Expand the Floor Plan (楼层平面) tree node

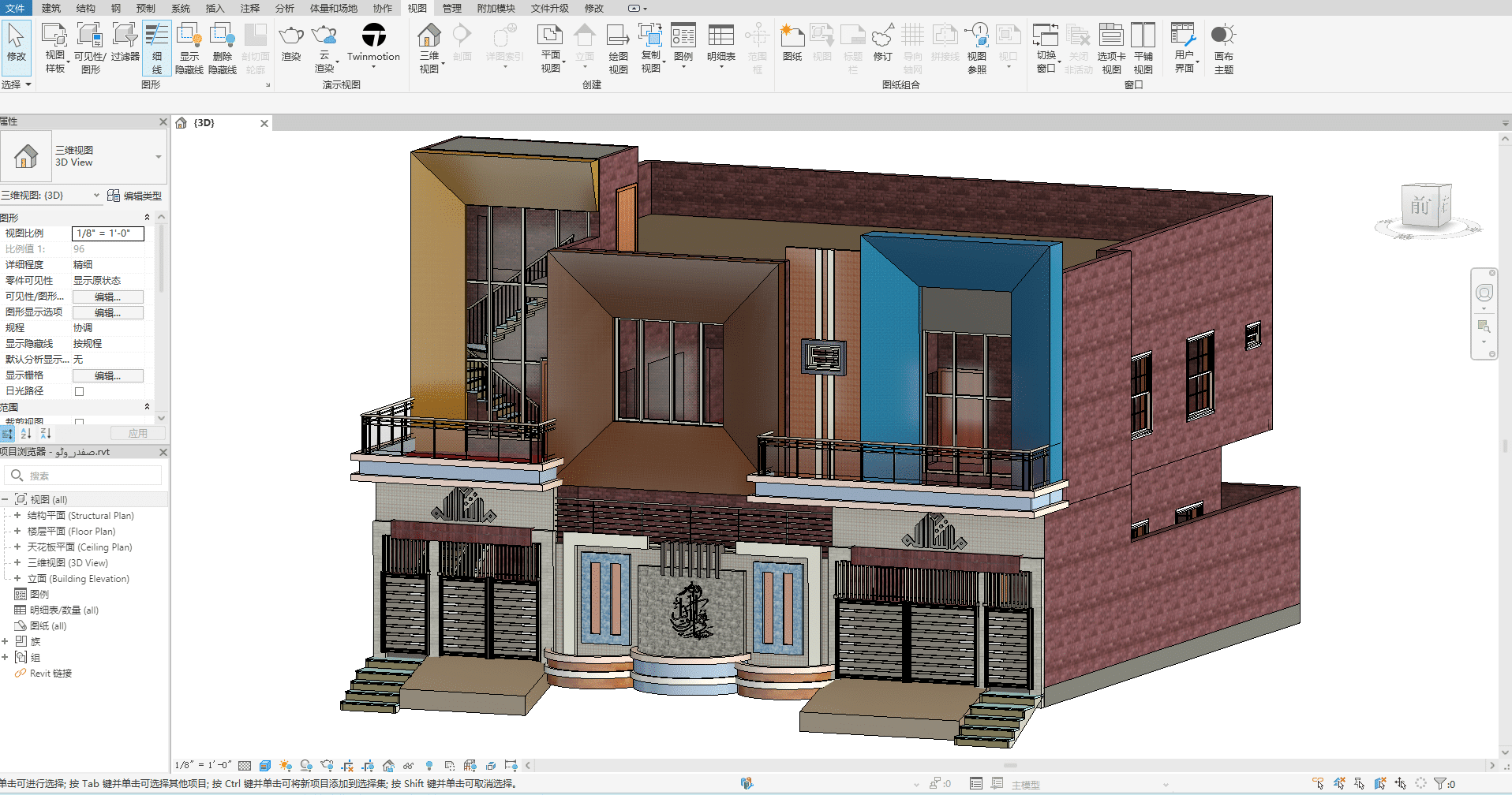[x=17, y=532]
